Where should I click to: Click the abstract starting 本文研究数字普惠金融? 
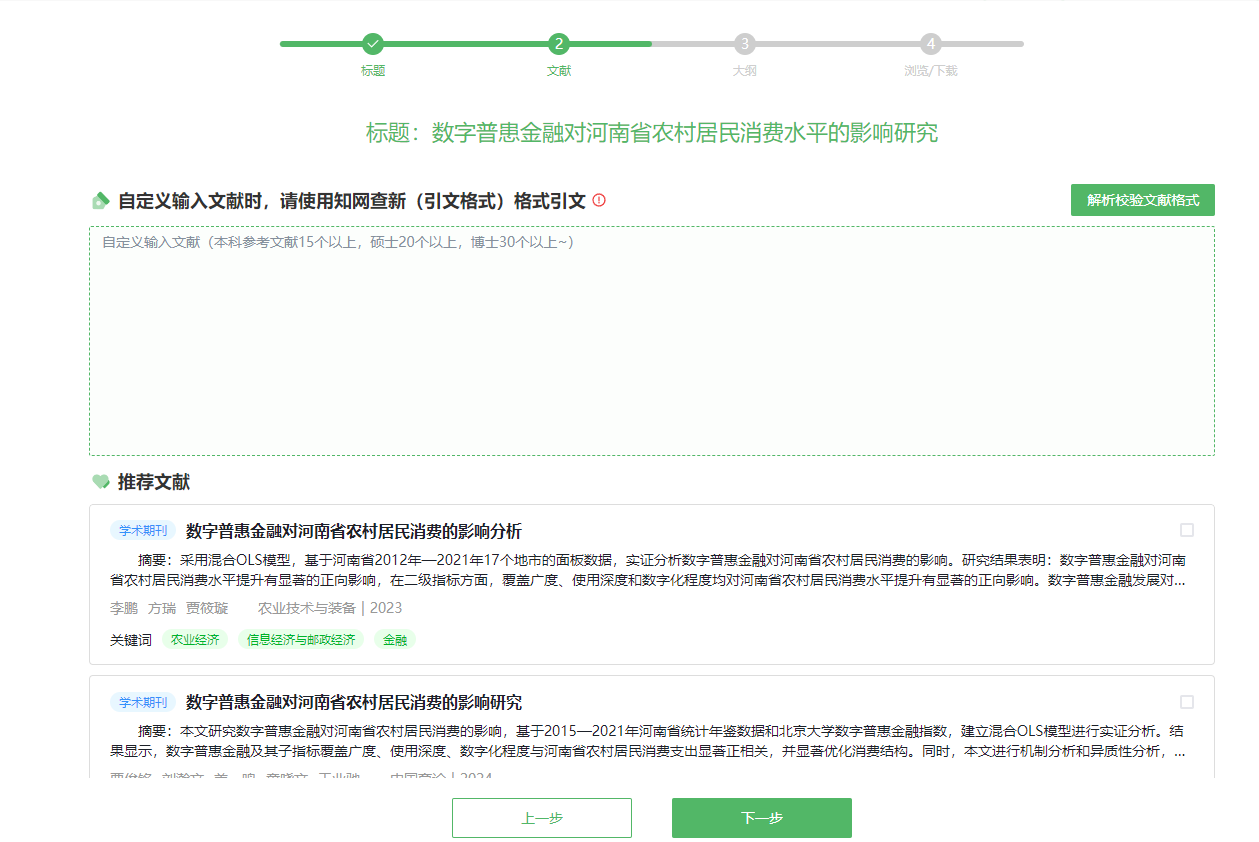pos(648,742)
